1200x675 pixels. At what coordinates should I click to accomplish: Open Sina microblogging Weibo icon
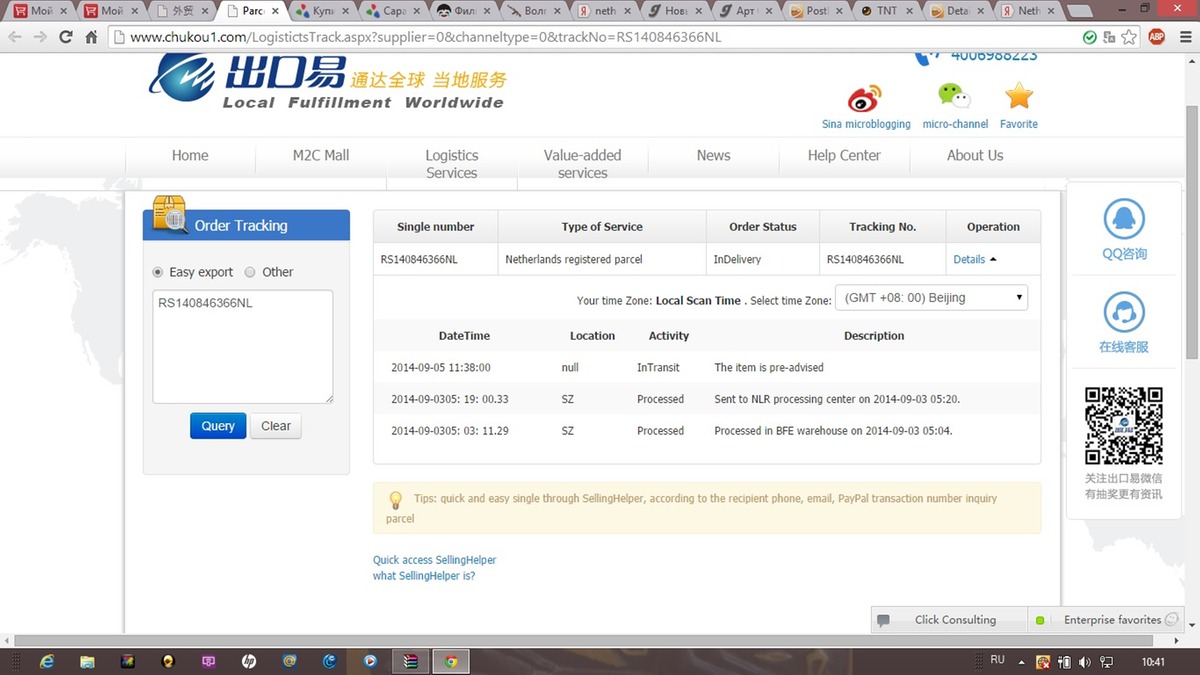[865, 98]
